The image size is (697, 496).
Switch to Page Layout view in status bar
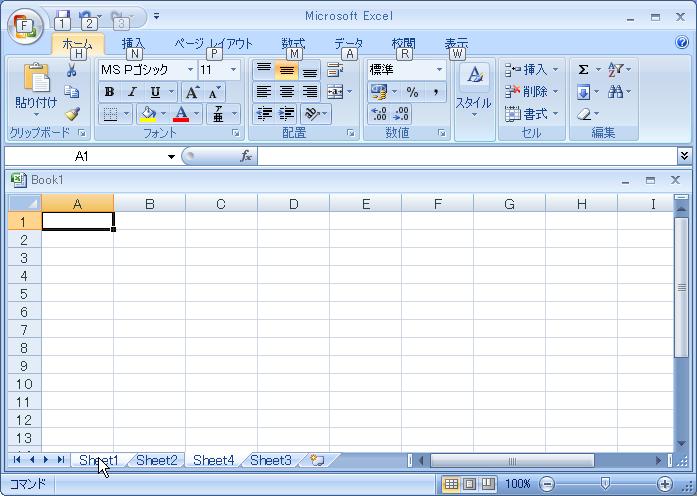click(470, 484)
